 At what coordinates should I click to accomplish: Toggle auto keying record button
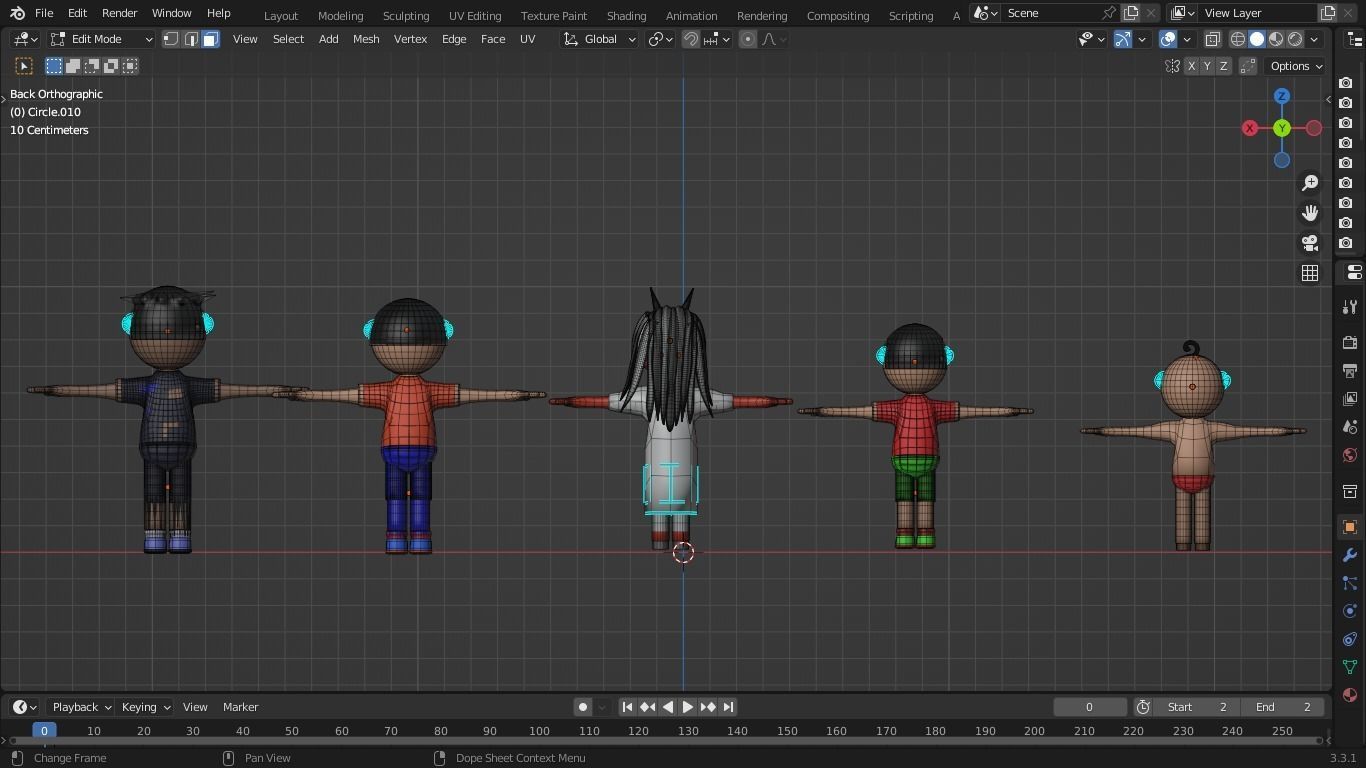583,707
